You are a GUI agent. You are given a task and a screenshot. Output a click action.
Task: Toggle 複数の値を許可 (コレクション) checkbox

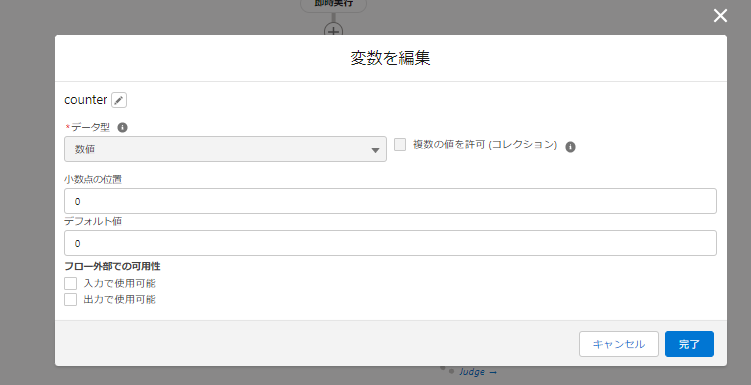click(400, 144)
